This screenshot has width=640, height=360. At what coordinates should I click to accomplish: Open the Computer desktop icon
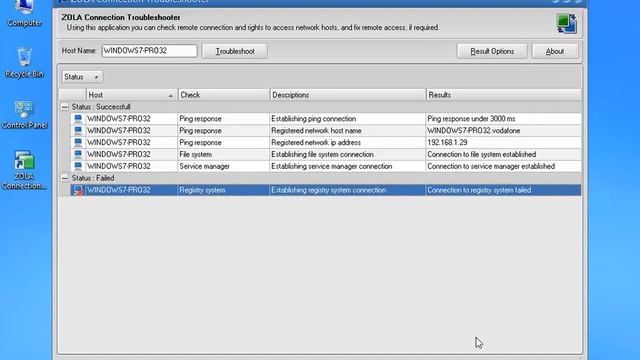(24, 13)
